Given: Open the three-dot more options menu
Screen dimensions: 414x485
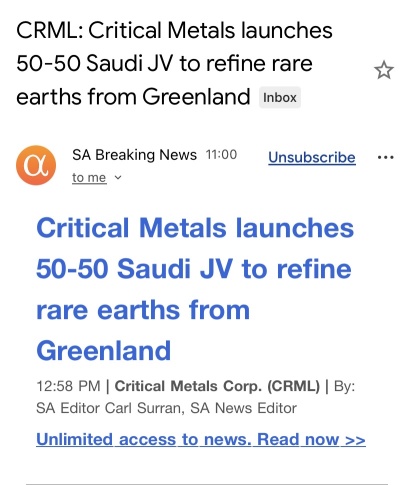Looking at the screenshot, I should coord(386,157).
